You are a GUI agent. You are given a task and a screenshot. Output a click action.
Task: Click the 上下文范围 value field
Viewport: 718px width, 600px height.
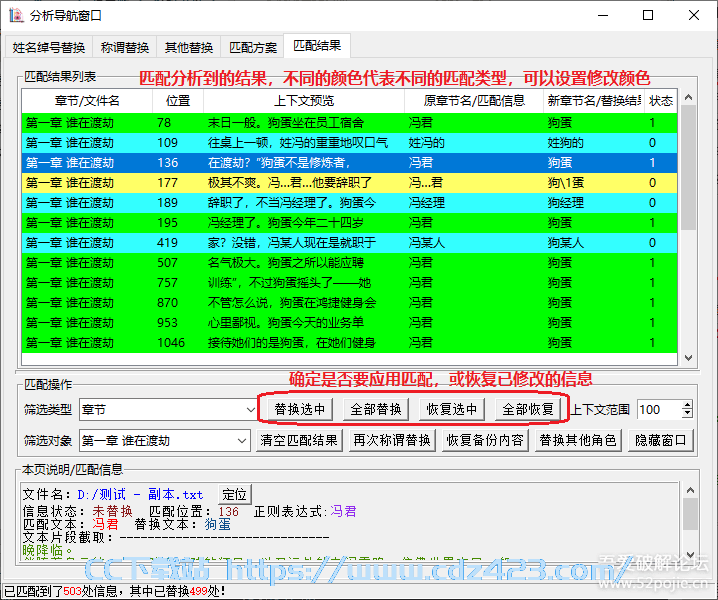coord(659,409)
